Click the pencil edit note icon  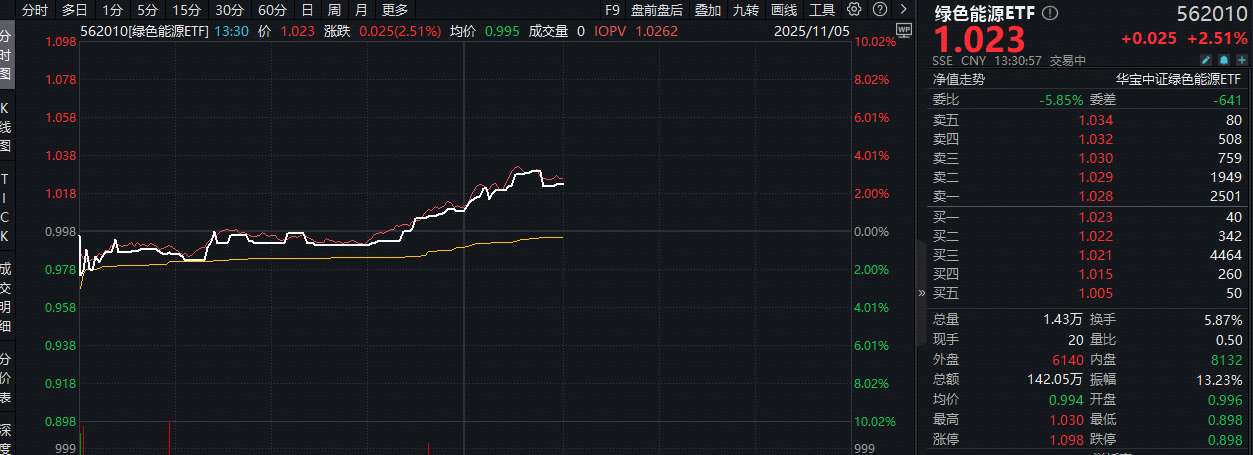(x=1206, y=59)
